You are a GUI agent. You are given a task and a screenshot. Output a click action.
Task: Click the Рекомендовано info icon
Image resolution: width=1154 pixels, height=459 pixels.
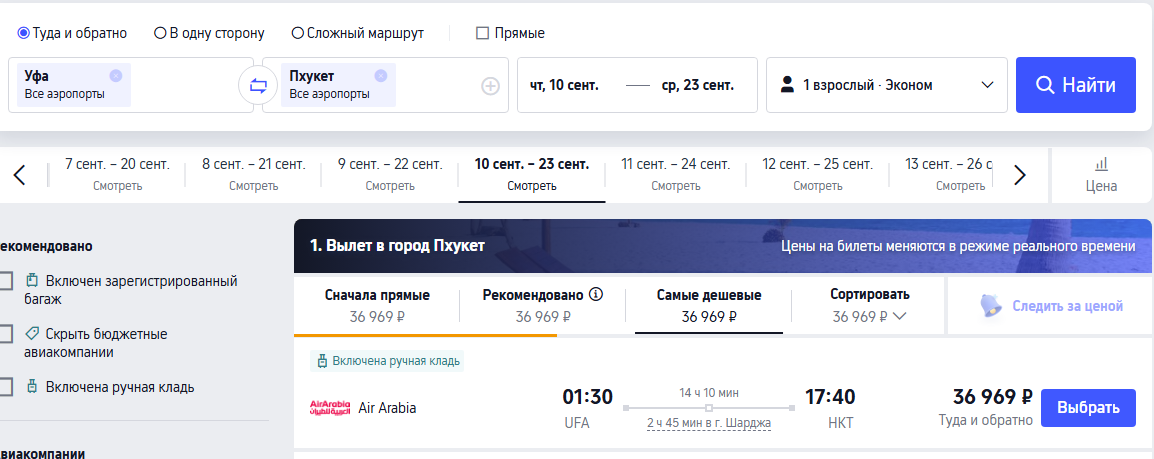point(596,295)
